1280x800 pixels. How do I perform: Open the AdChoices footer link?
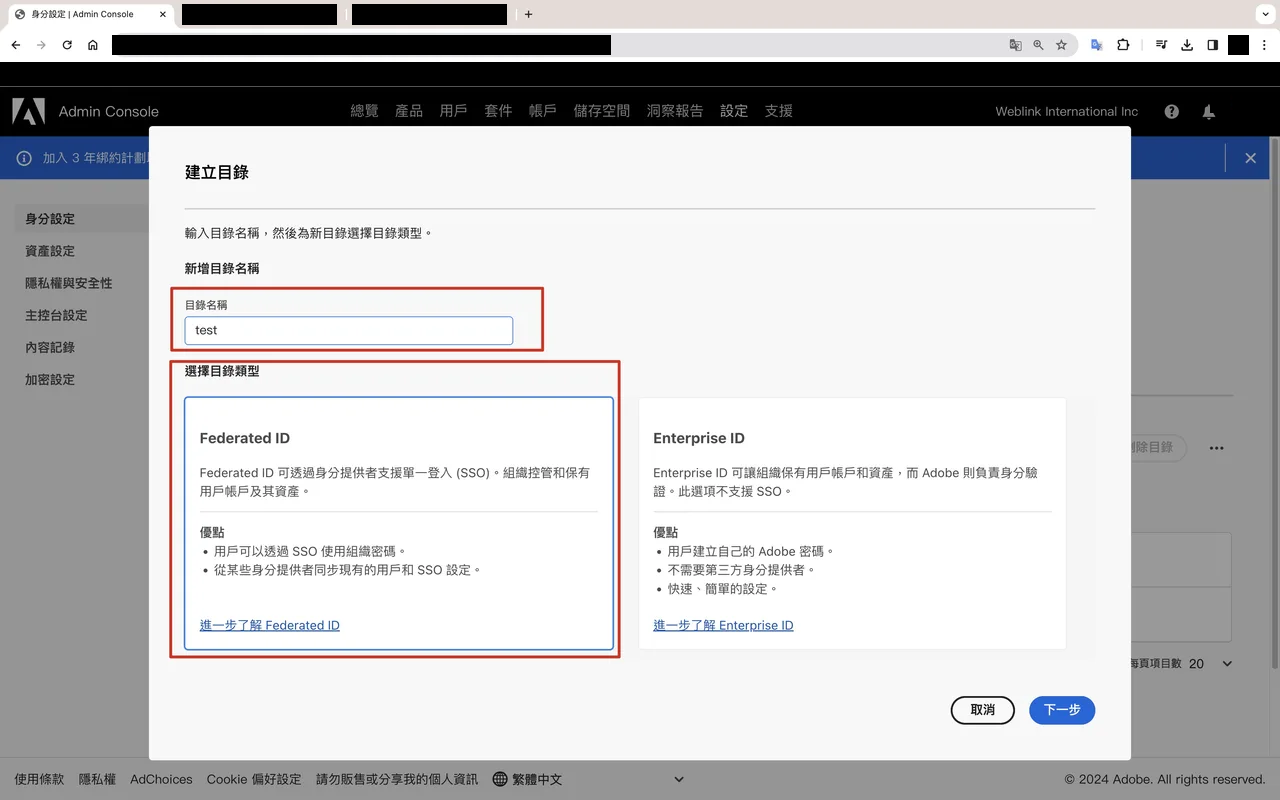[161, 779]
